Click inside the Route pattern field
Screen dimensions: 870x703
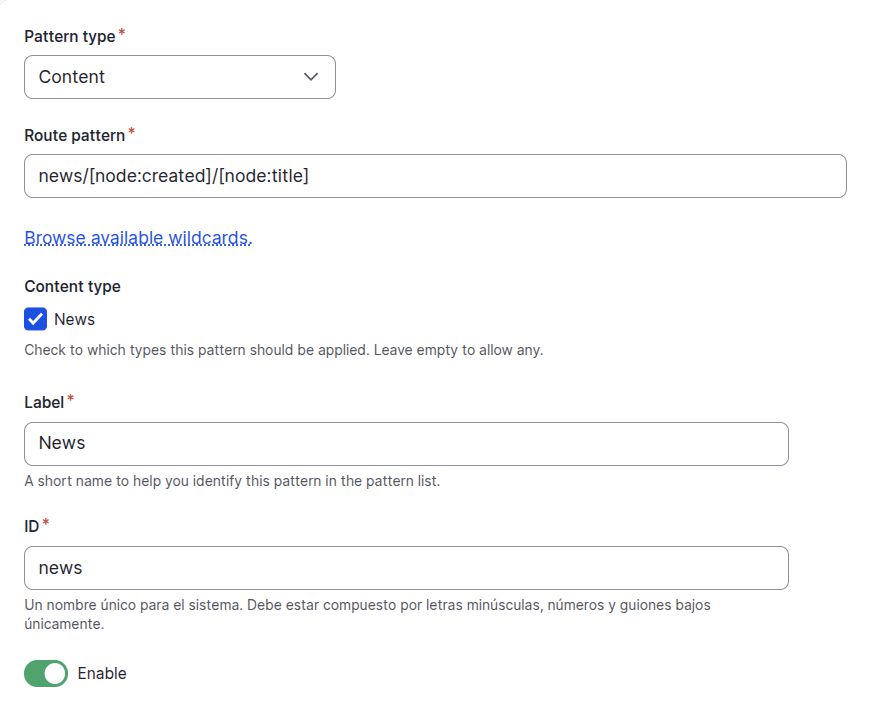click(x=435, y=175)
